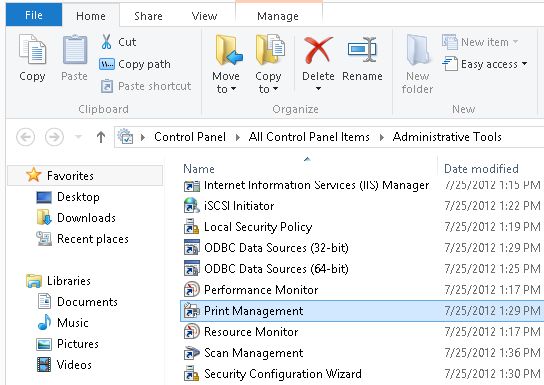Switch to the Share ribbon tab

click(x=148, y=16)
